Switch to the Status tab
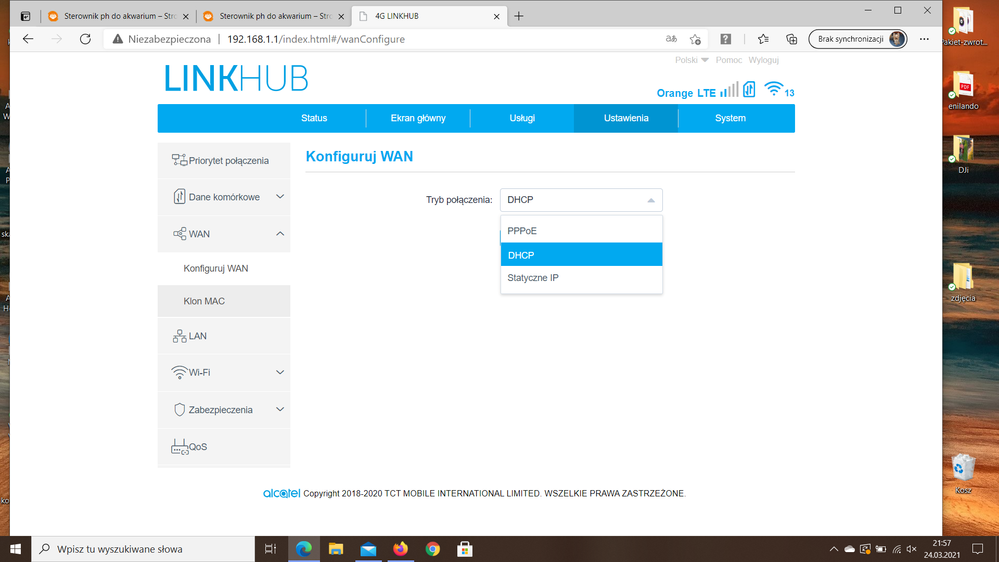This screenshot has height=562, width=999. click(314, 118)
